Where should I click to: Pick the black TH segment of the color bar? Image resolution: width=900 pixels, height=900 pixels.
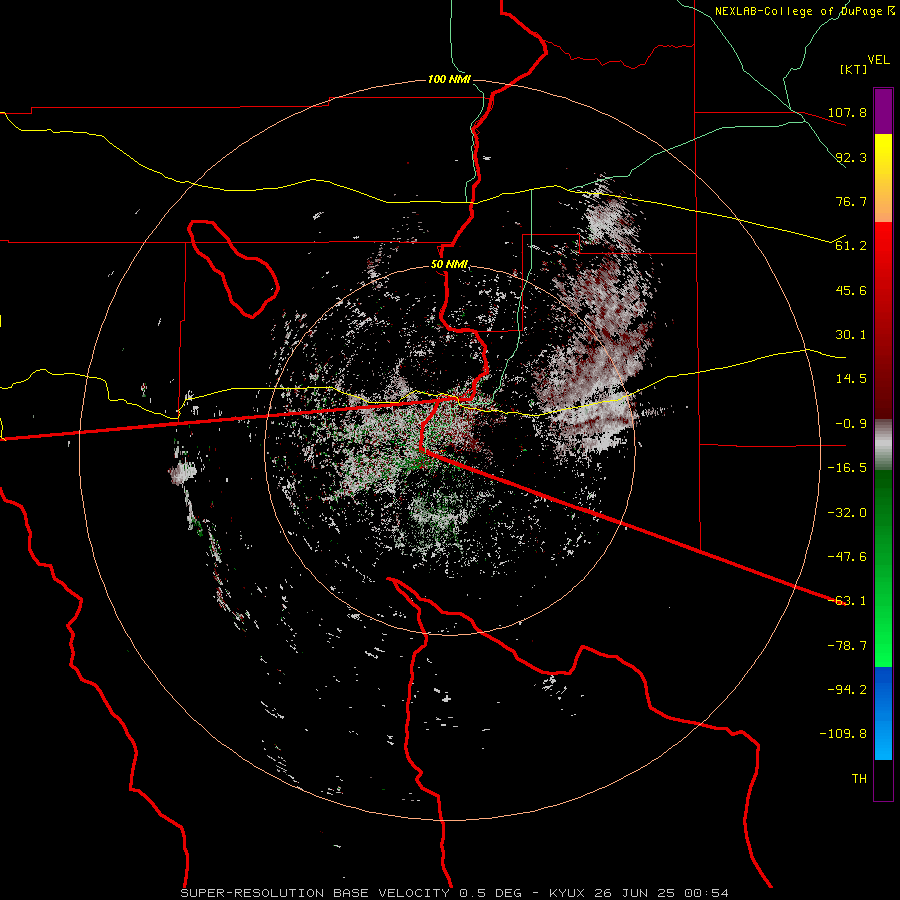click(x=883, y=779)
